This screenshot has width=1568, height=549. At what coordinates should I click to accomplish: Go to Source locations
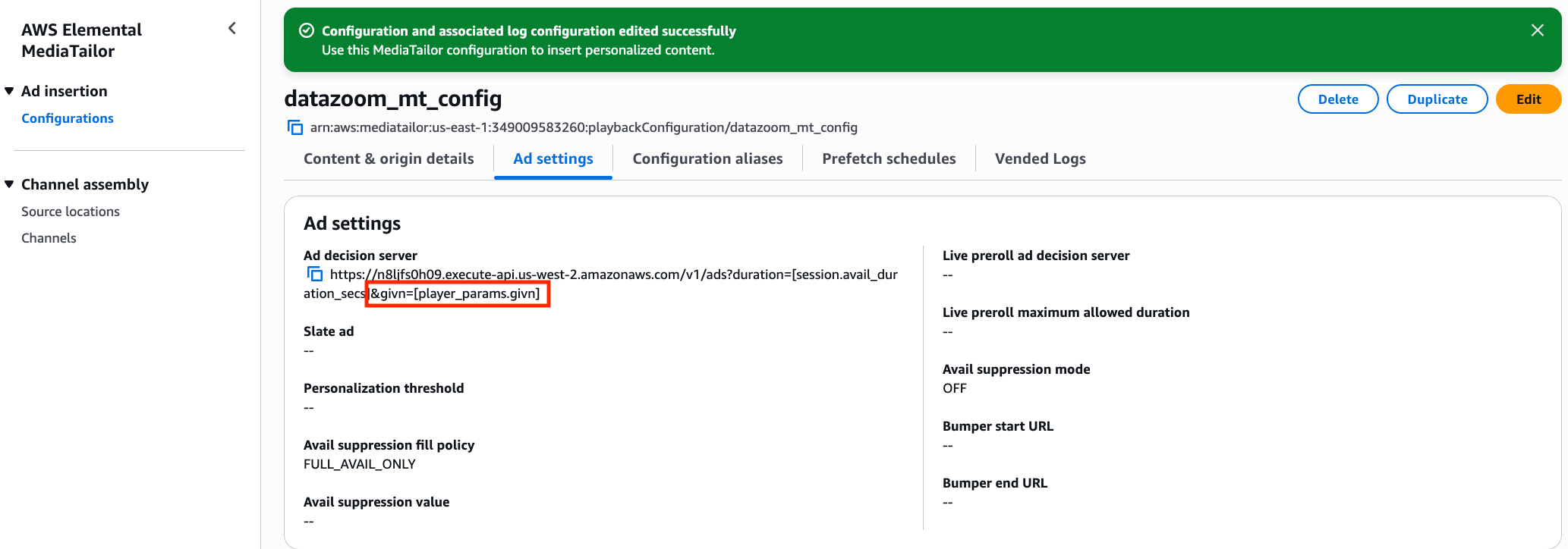tap(71, 212)
